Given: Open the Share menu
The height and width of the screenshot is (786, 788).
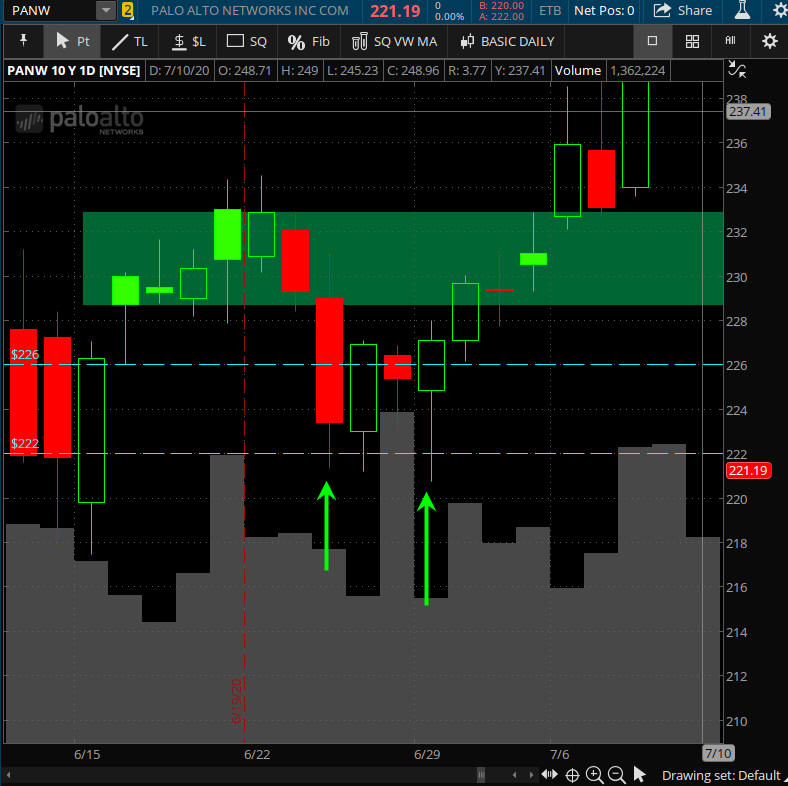Looking at the screenshot, I should click(x=682, y=11).
